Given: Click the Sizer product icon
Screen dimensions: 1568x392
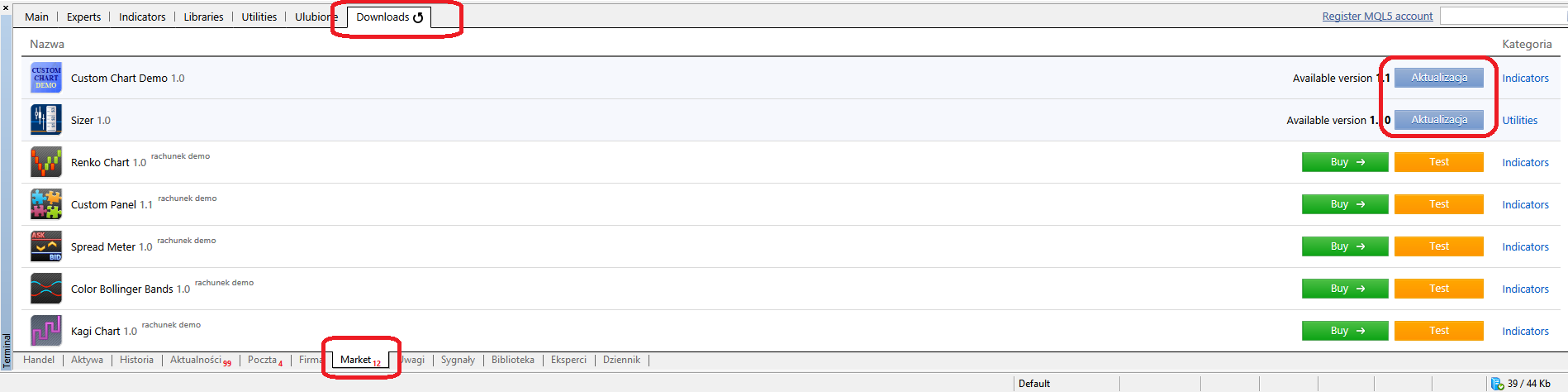Looking at the screenshot, I should [46, 120].
